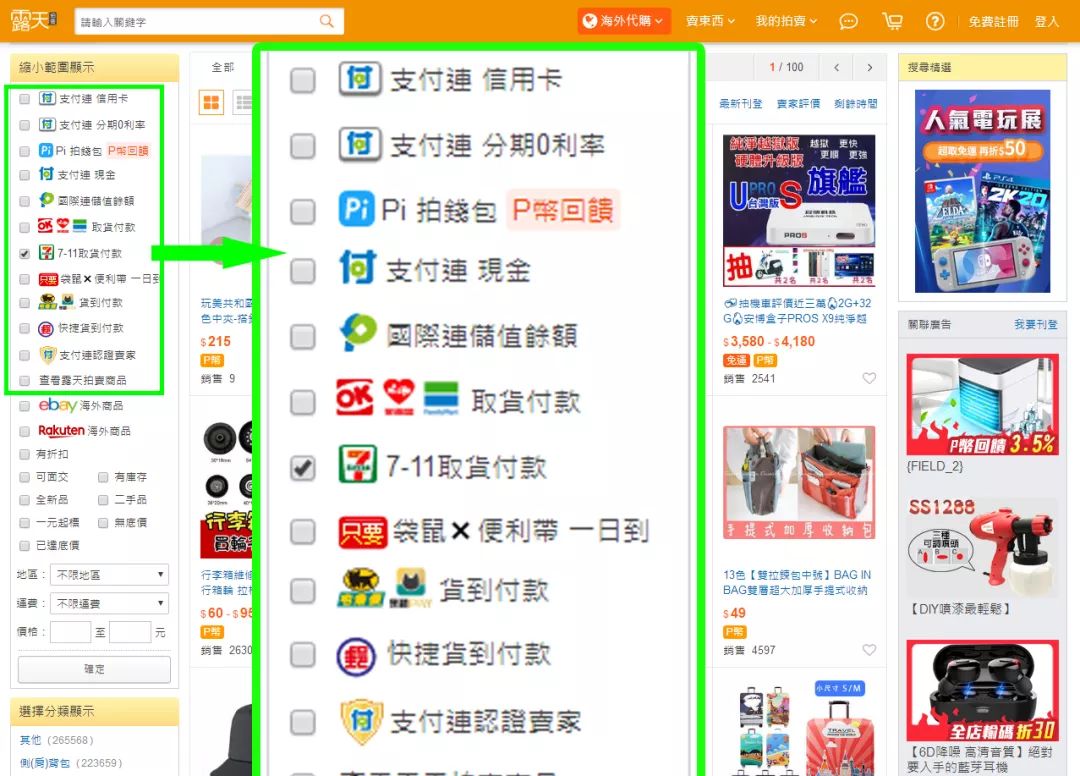Favorite the 安博盒子 product with heart icon
The height and width of the screenshot is (776, 1080).
[869, 378]
